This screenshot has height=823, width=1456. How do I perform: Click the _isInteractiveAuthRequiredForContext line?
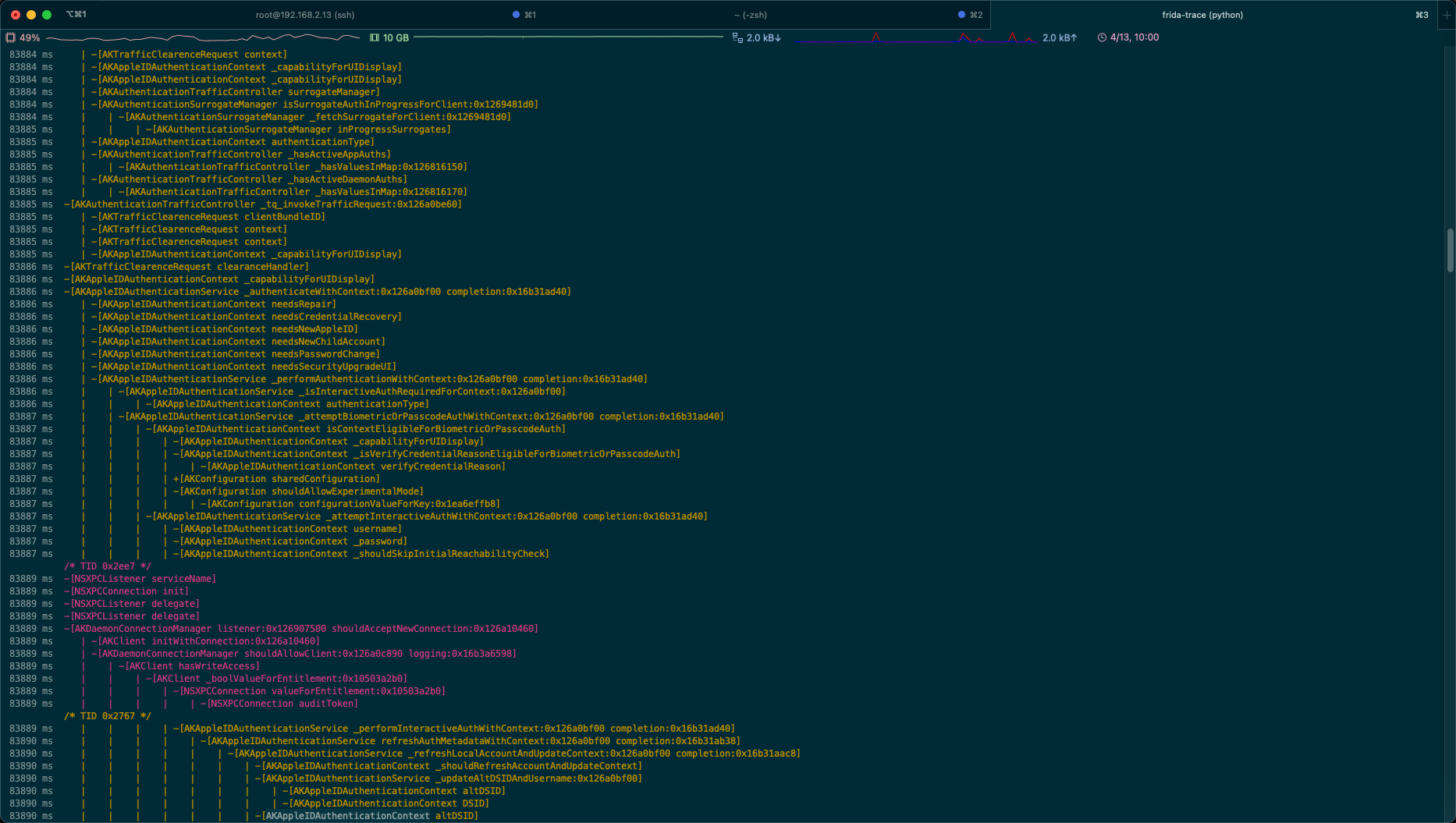tap(342, 392)
